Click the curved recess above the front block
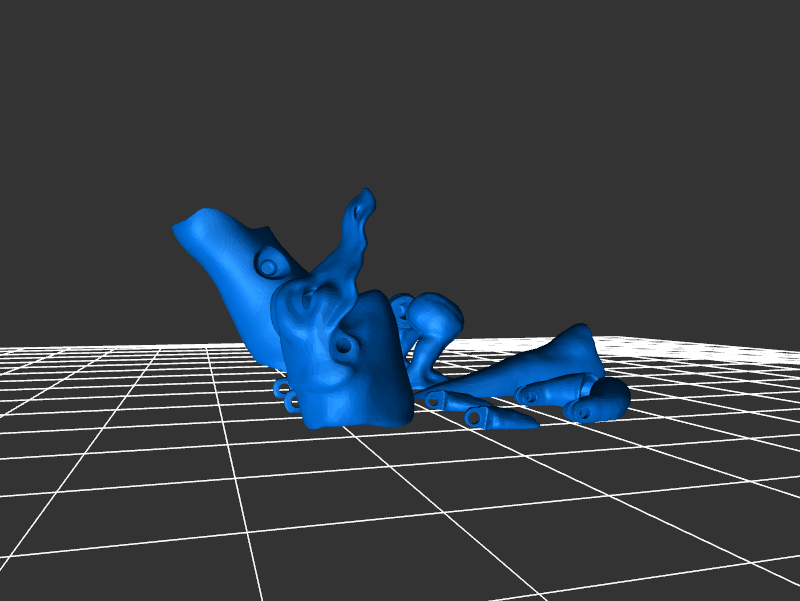The image size is (800, 601). [x=312, y=300]
